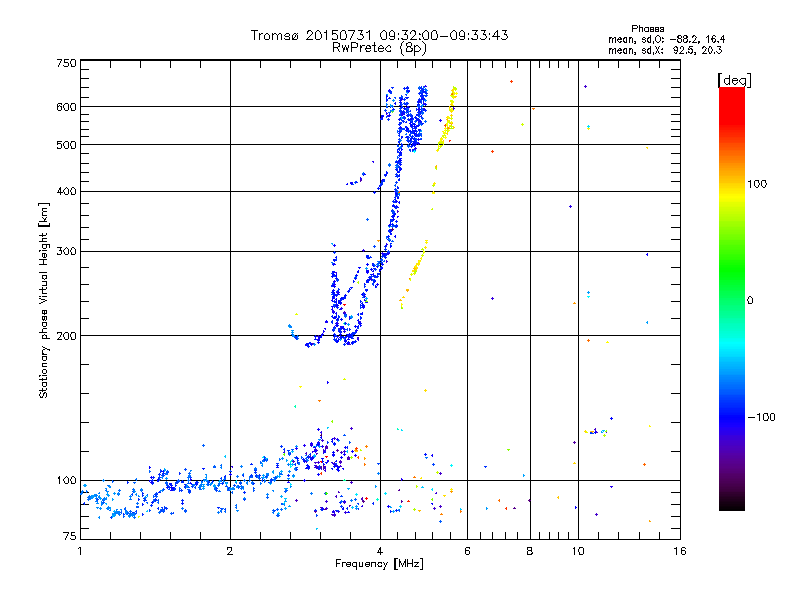800x600 pixels.
Task: Click the plot title 'Tromsø 20150731 09:32:00-09:33:43'
Action: (x=379, y=35)
